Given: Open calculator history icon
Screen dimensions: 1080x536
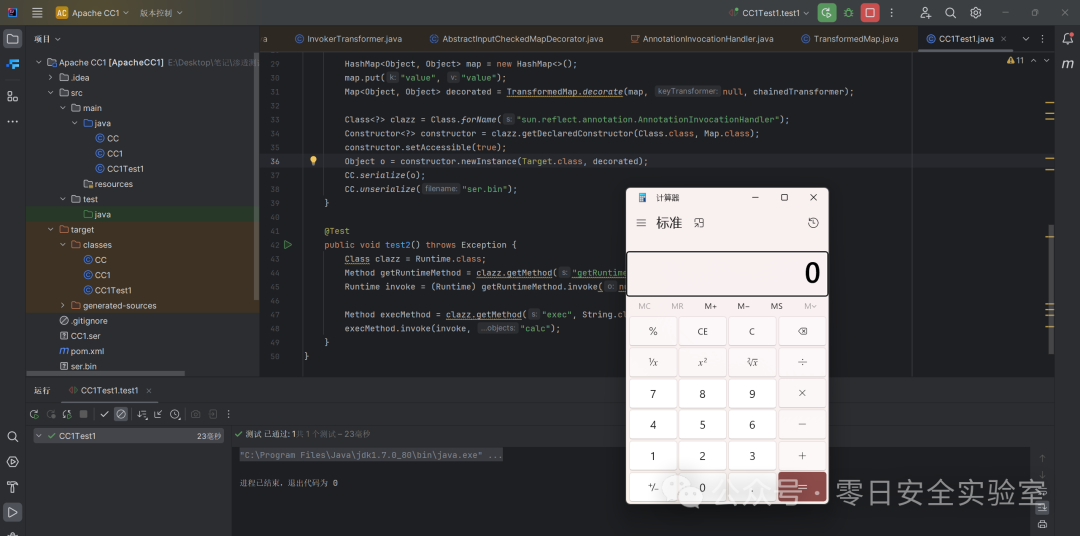Looking at the screenshot, I should (813, 223).
